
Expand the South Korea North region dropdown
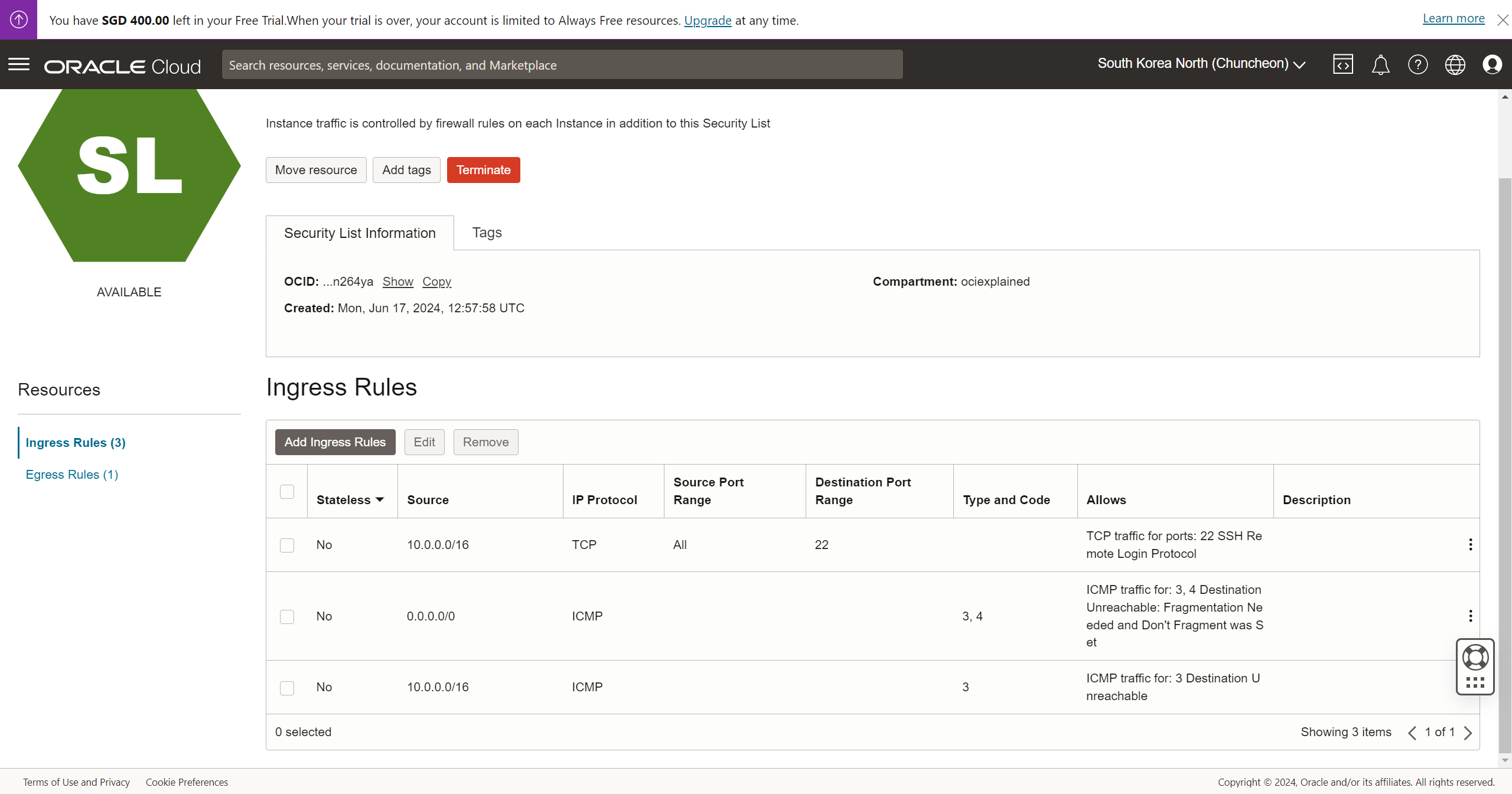point(1201,64)
